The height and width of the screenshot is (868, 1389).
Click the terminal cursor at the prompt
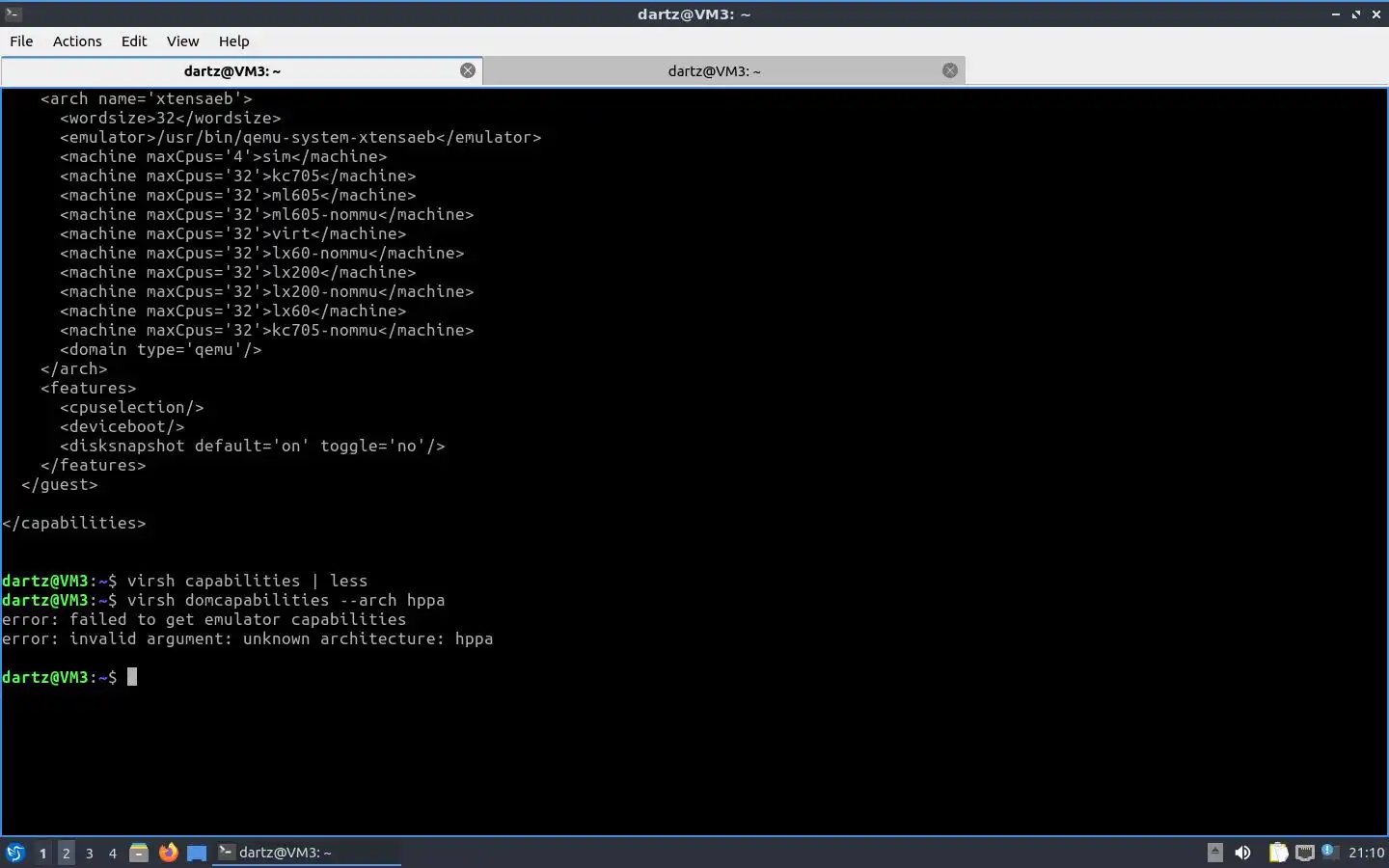pos(132,677)
